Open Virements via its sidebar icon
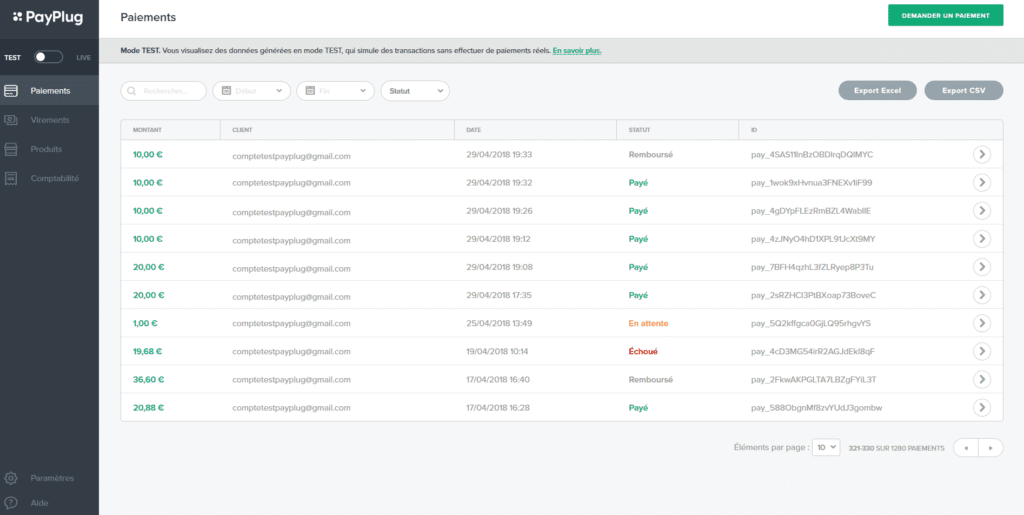 click(x=11, y=120)
